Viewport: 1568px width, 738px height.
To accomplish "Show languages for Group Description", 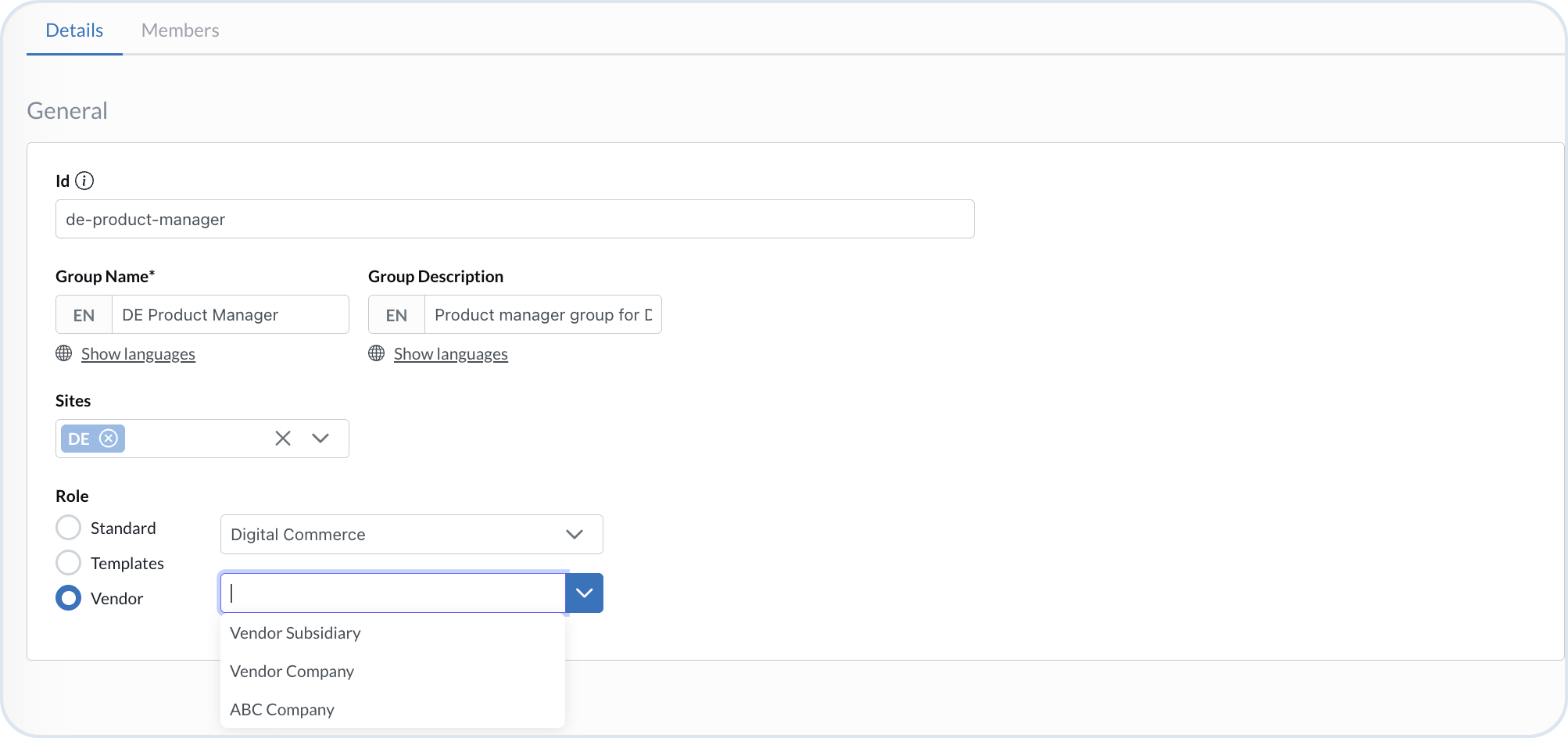I will pyautogui.click(x=451, y=354).
